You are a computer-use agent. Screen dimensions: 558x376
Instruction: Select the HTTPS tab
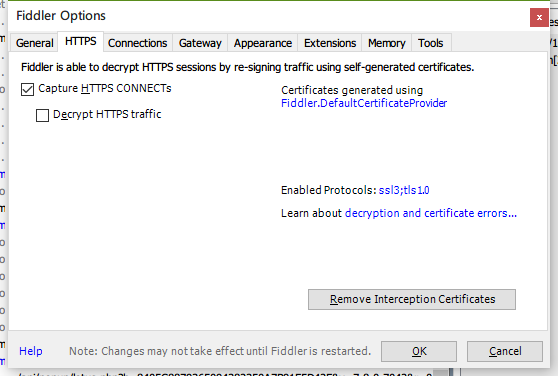coord(80,42)
